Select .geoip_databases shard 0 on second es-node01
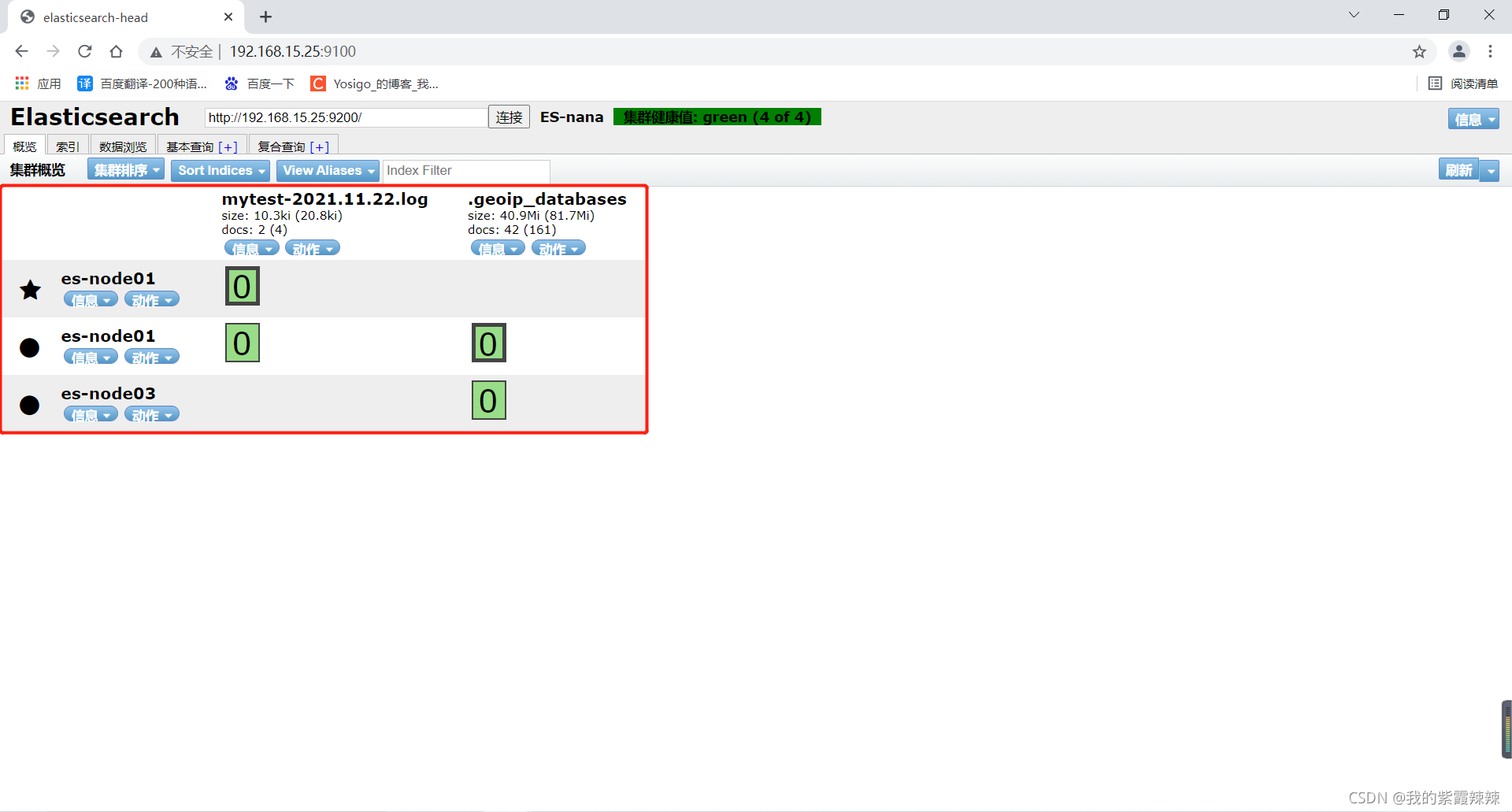1512x812 pixels. click(488, 343)
